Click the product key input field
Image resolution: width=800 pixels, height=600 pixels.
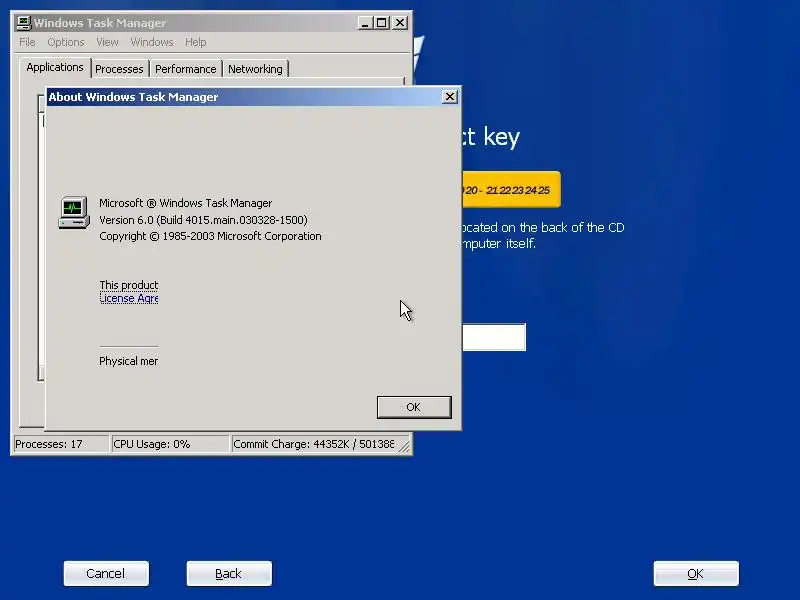click(x=494, y=337)
